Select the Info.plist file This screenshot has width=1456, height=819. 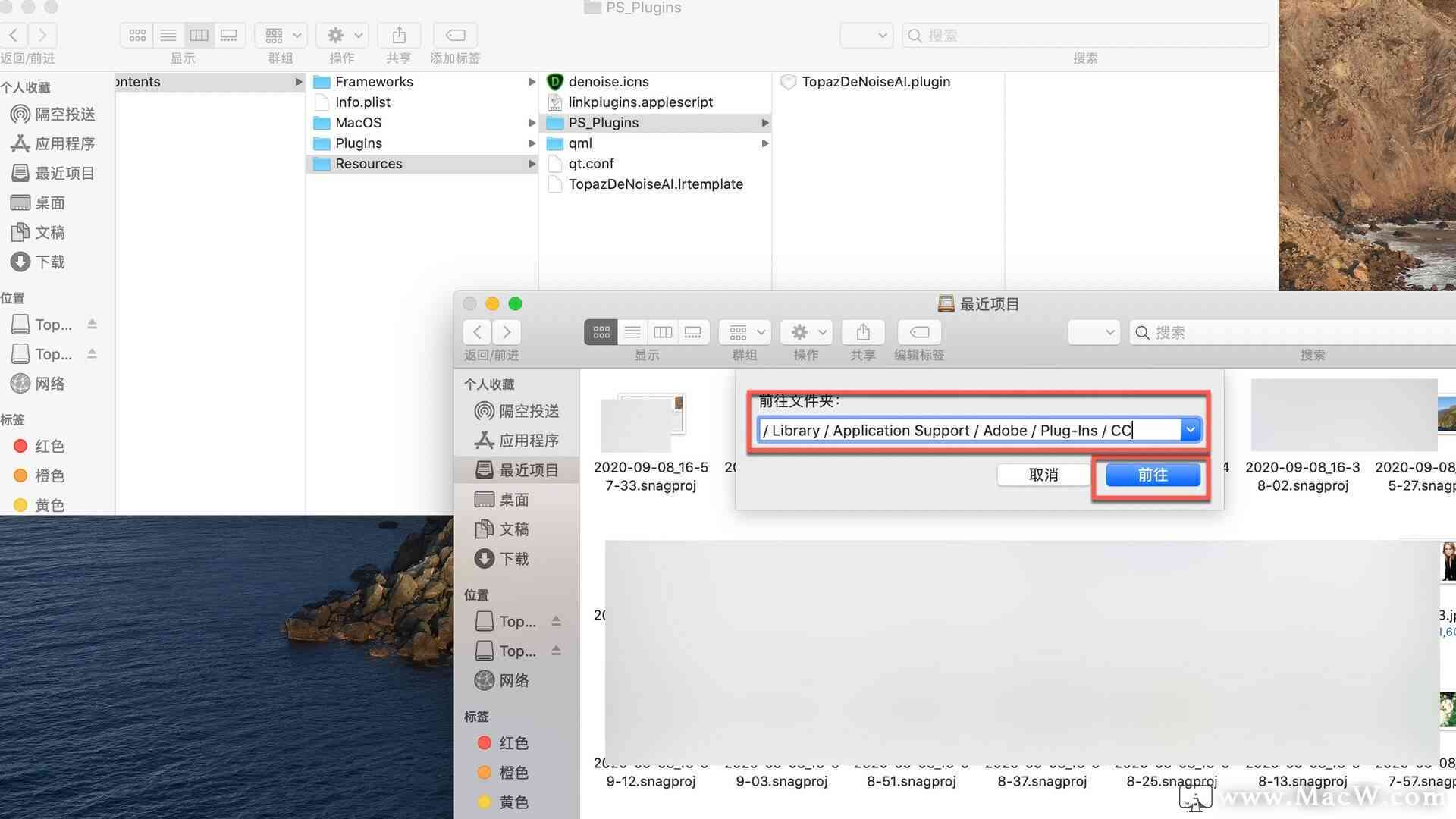[422, 102]
